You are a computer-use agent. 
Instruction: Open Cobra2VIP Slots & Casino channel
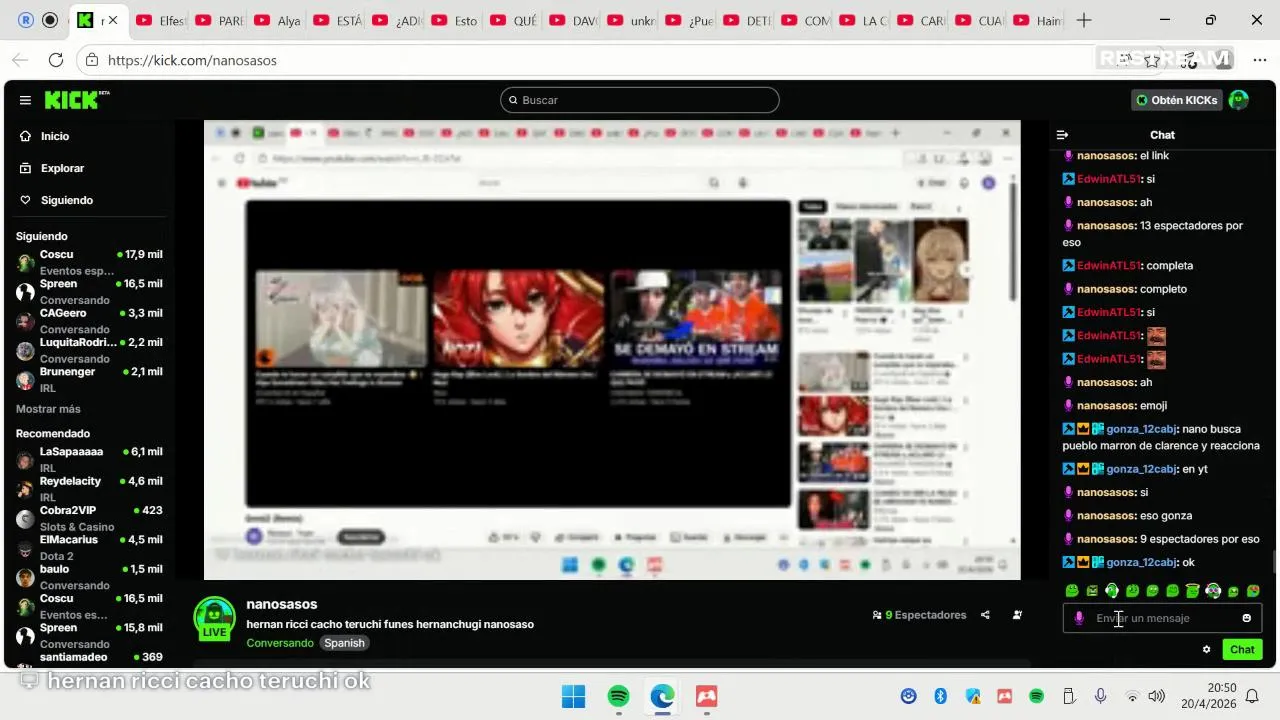tap(88, 518)
